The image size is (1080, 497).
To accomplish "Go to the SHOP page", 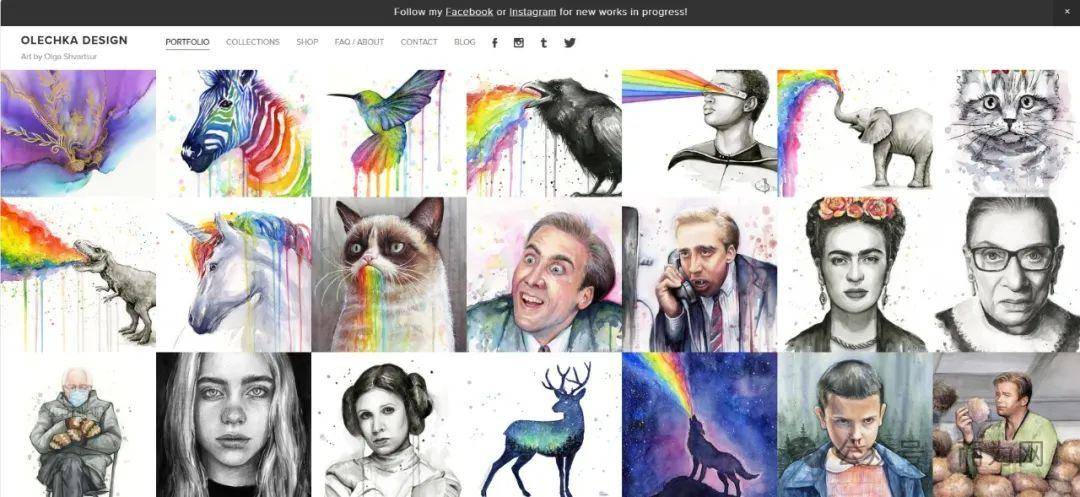I will point(307,42).
